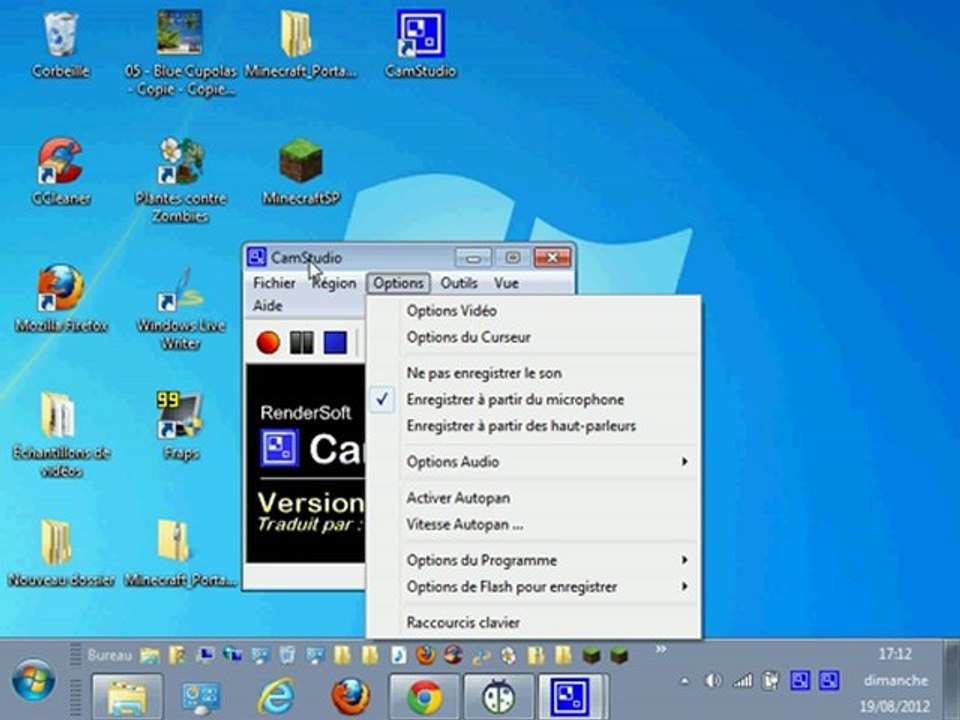Select the Minecraft_Porta... zip archive at bottom of desktop
The image size is (960, 720).
click(180, 553)
